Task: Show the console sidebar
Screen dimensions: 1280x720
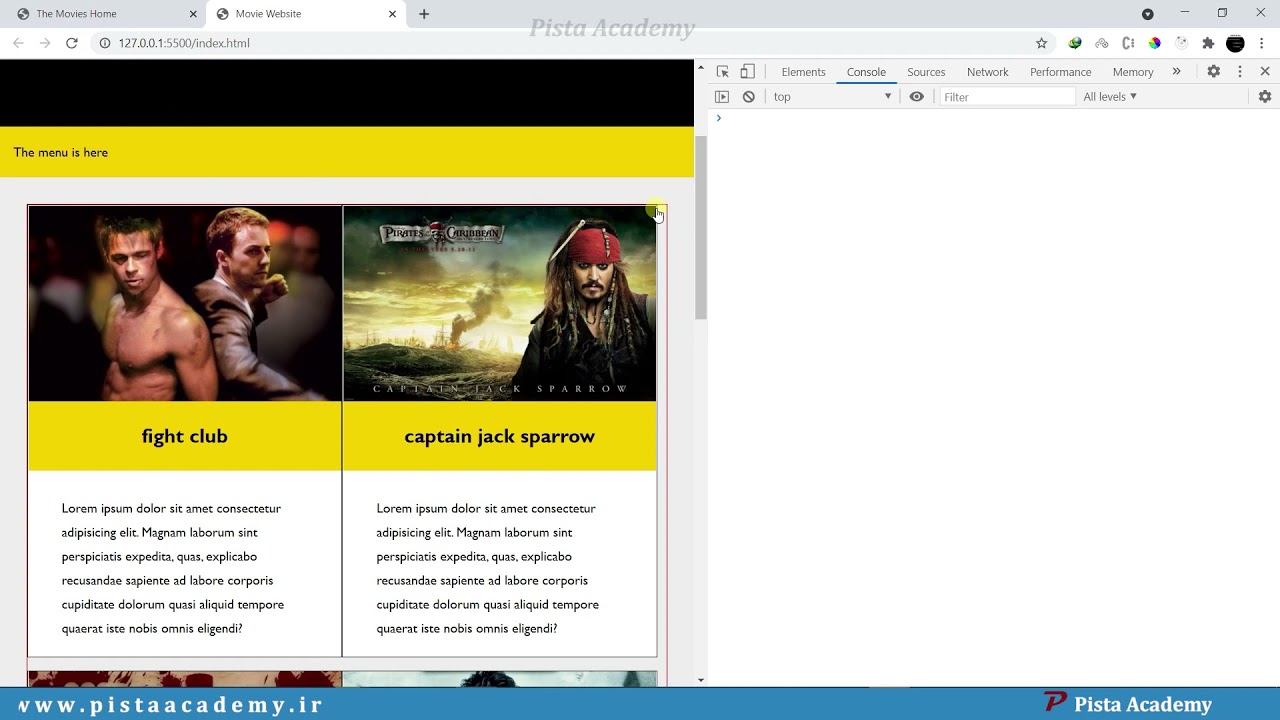Action: (722, 97)
